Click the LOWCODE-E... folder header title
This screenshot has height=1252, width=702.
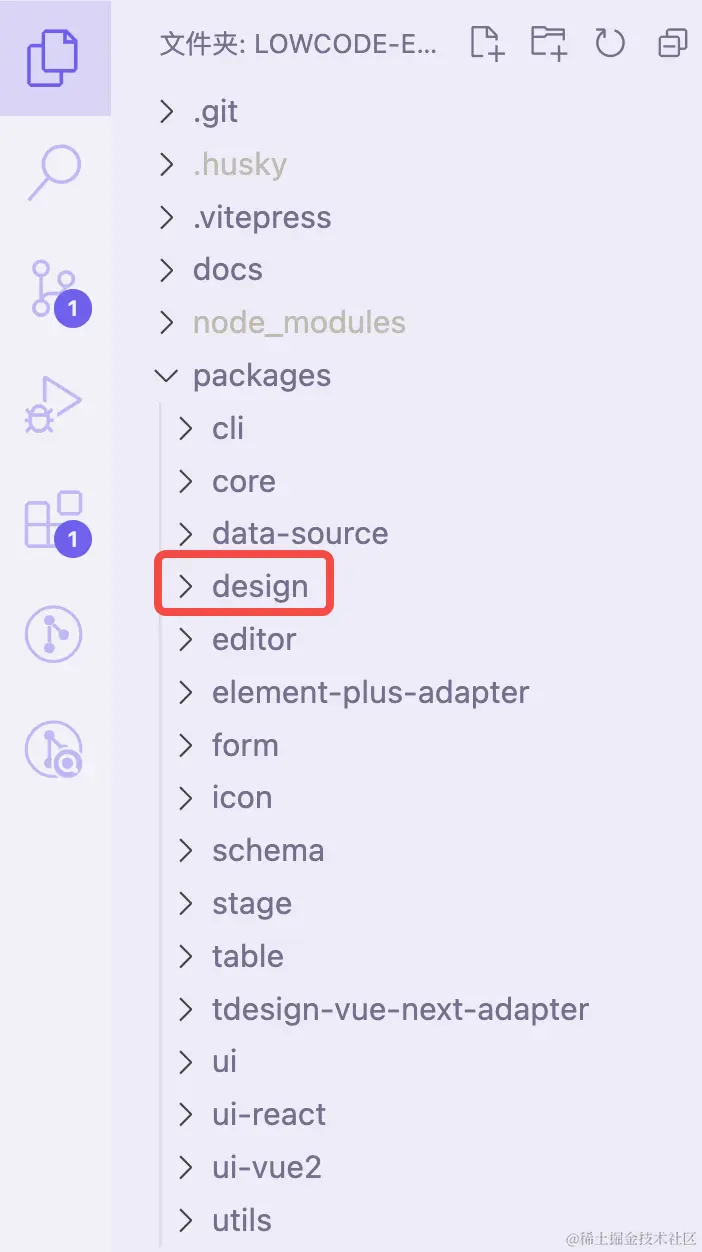tap(298, 44)
